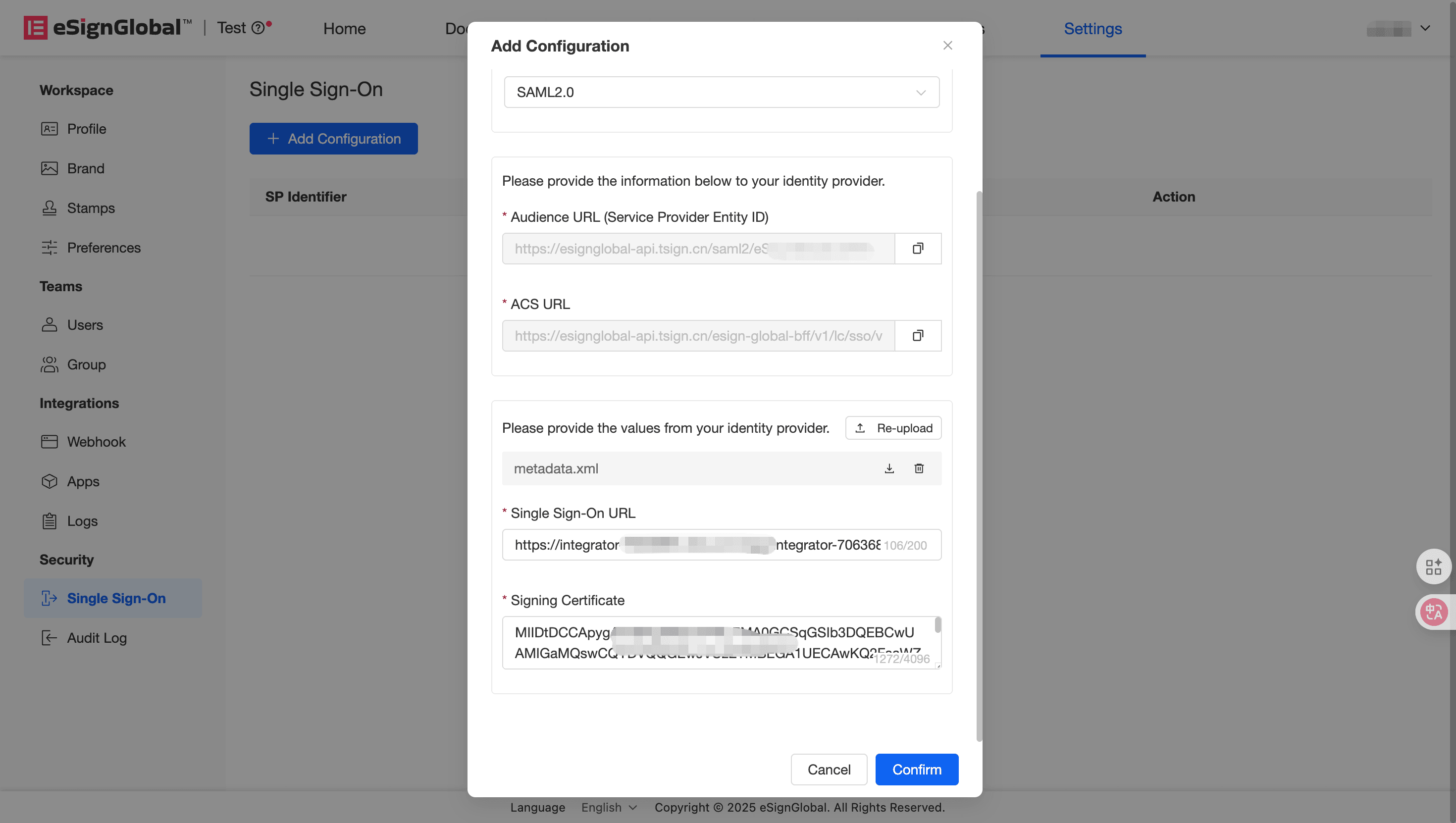Viewport: 1456px width, 823px height.
Task: Click Re-upload for identity provider metadata
Action: (x=893, y=428)
